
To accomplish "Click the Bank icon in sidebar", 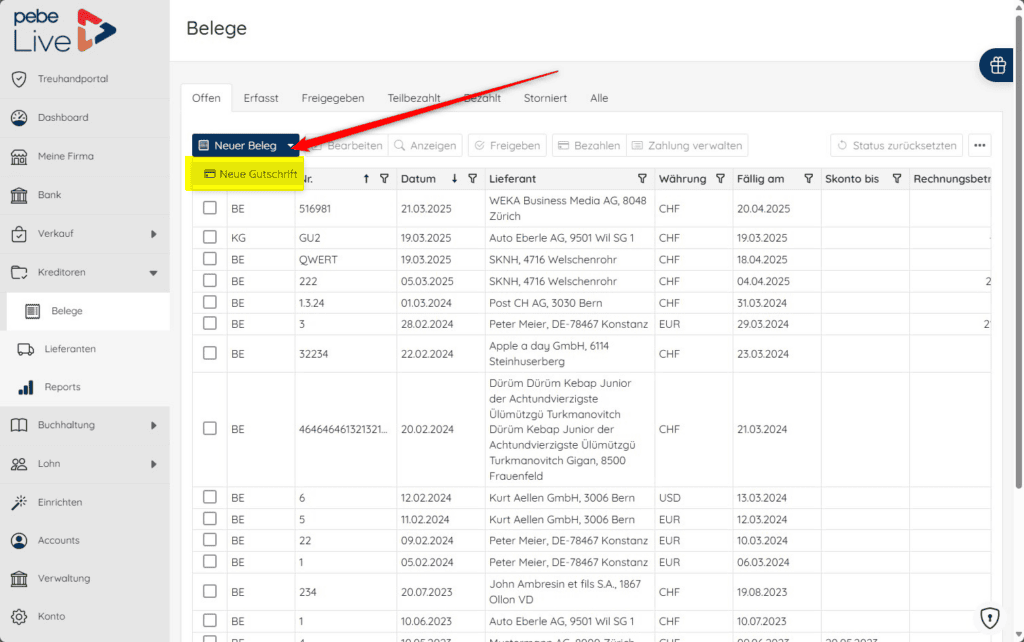I will click(x=19, y=195).
